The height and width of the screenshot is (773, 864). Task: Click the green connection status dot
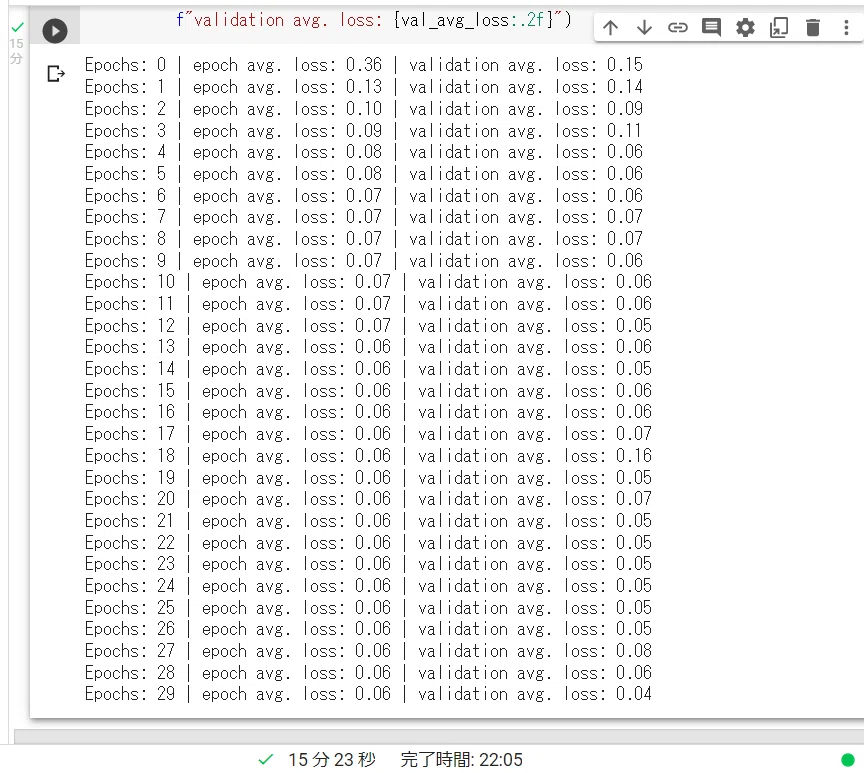point(848,760)
